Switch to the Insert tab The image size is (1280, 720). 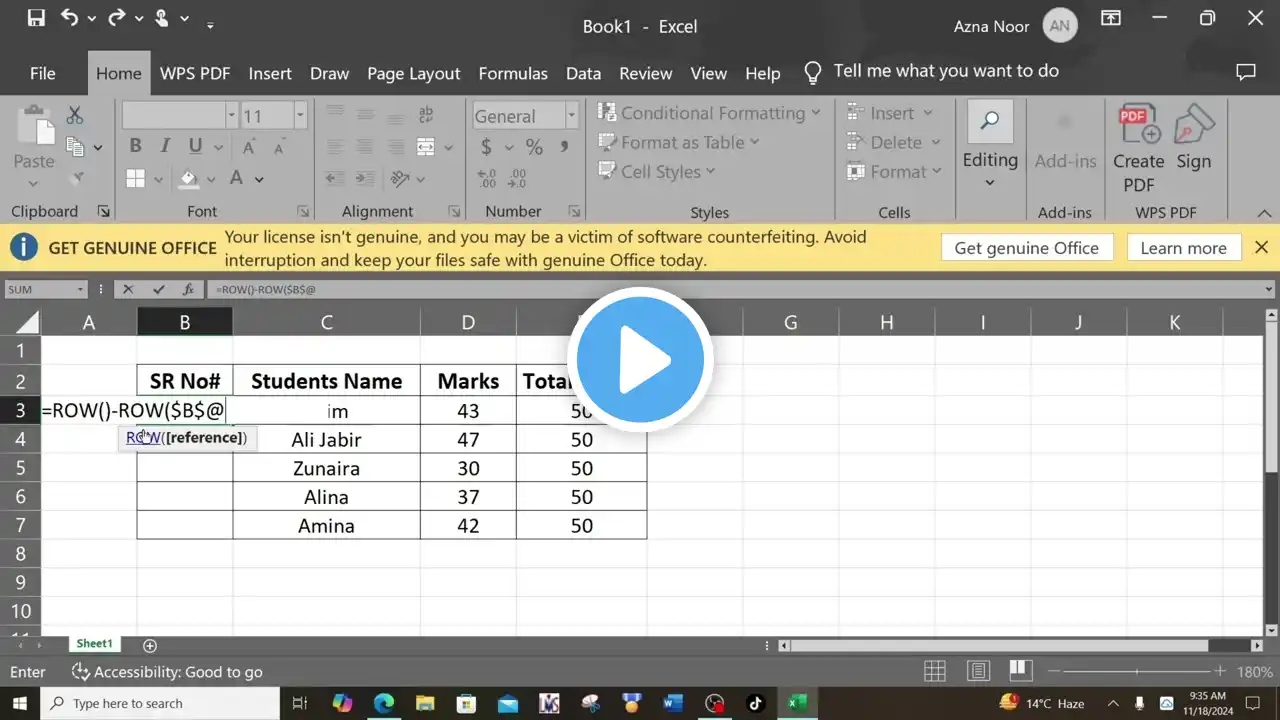tap(270, 73)
